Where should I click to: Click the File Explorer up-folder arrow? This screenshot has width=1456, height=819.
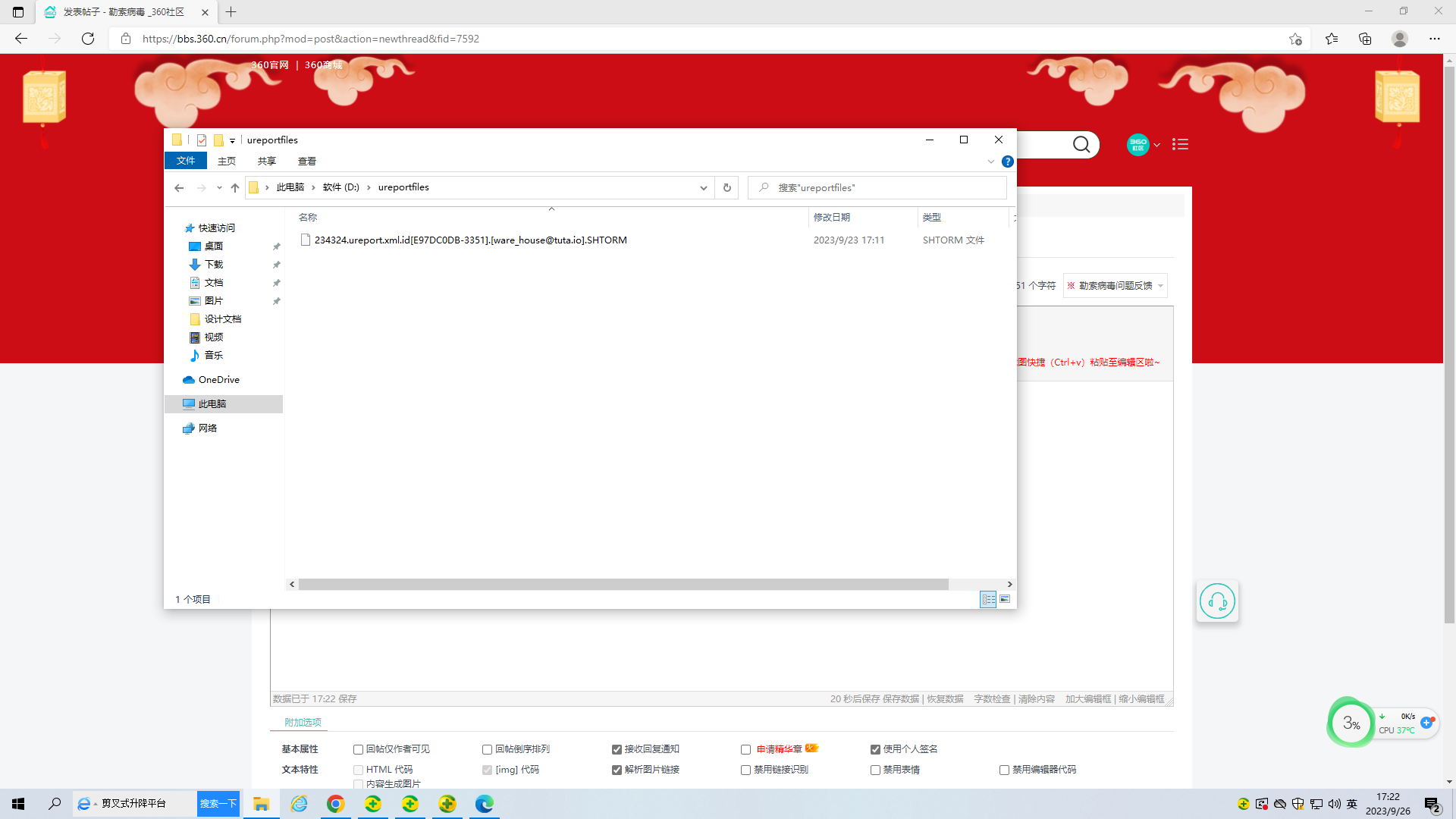235,187
